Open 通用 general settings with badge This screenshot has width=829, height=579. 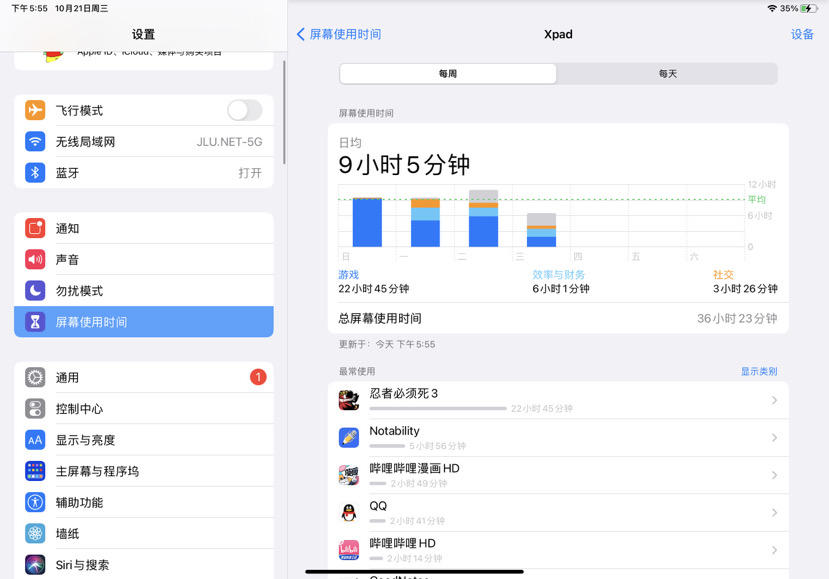[x=144, y=378]
